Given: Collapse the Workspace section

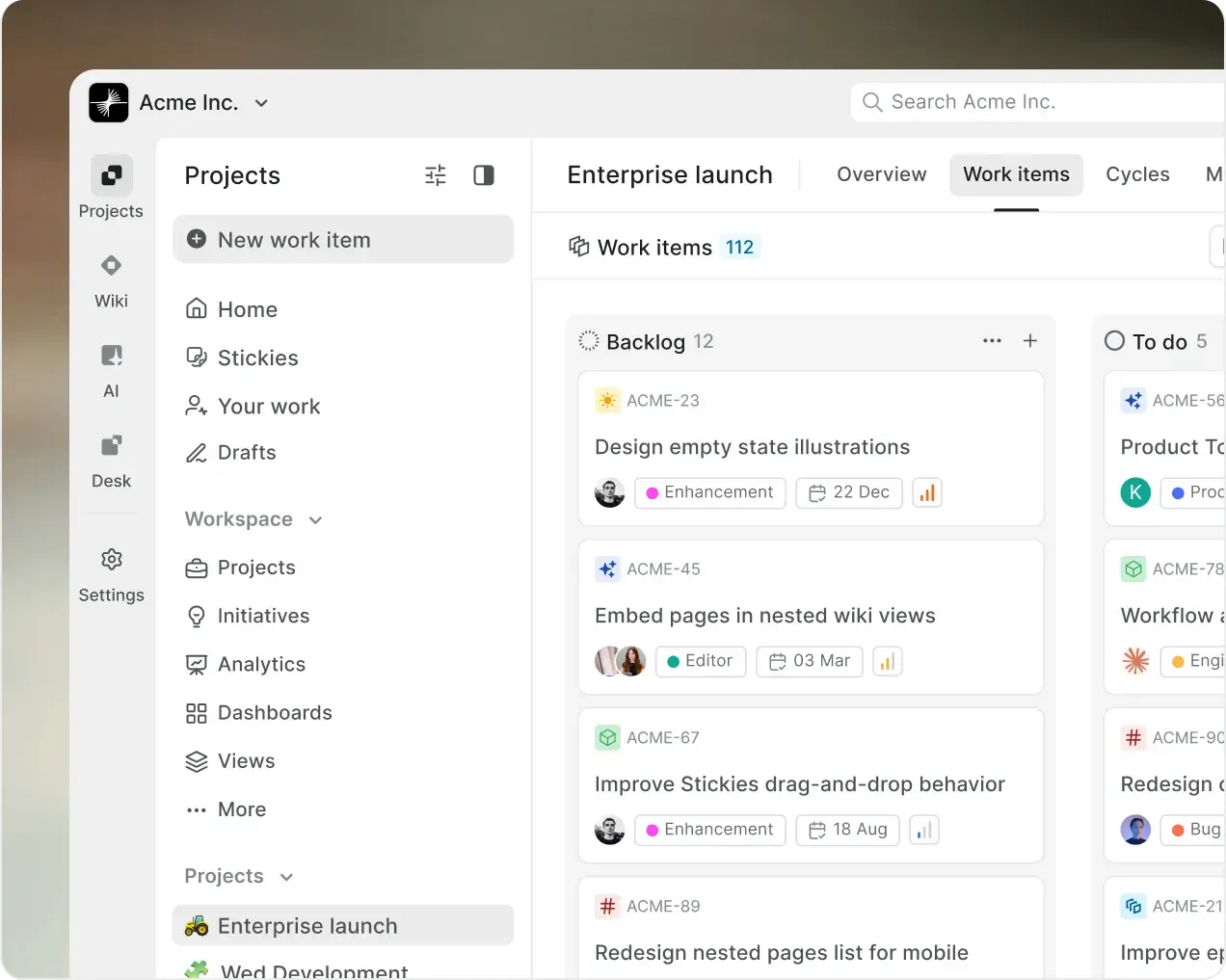Looking at the screenshot, I should coord(253,519).
